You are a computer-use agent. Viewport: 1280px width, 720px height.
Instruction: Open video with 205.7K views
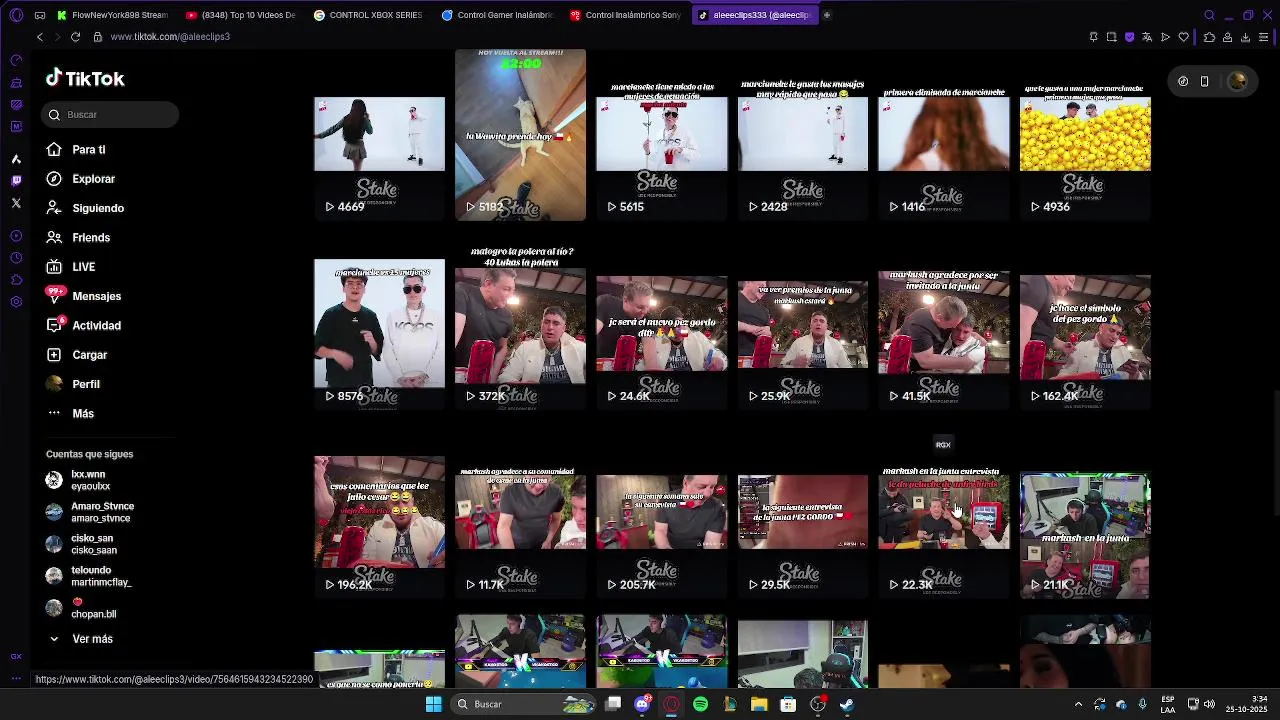coord(662,513)
